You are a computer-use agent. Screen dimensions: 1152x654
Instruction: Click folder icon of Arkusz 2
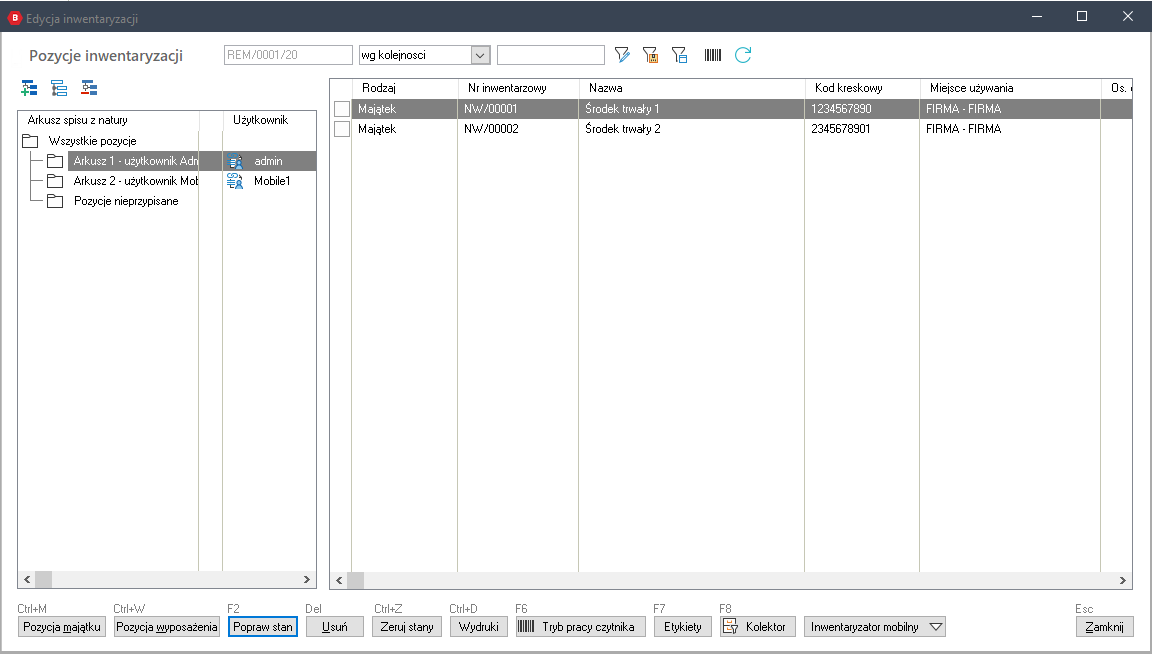click(x=55, y=181)
